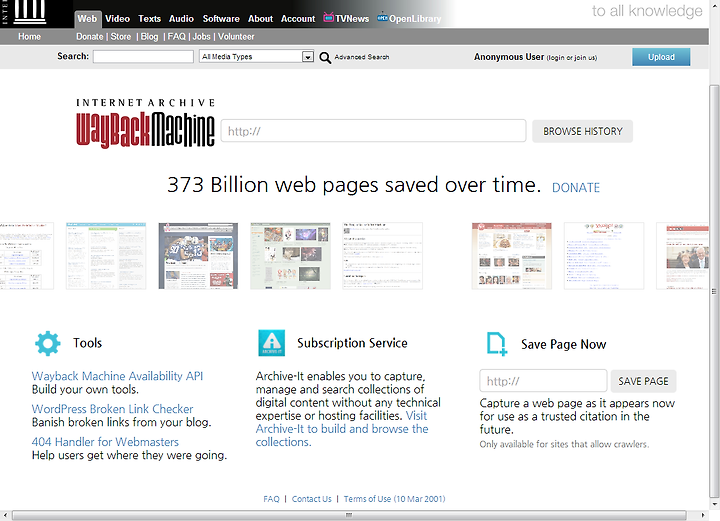Select the Web tab
Screen dimensions: 720x521
point(87,19)
